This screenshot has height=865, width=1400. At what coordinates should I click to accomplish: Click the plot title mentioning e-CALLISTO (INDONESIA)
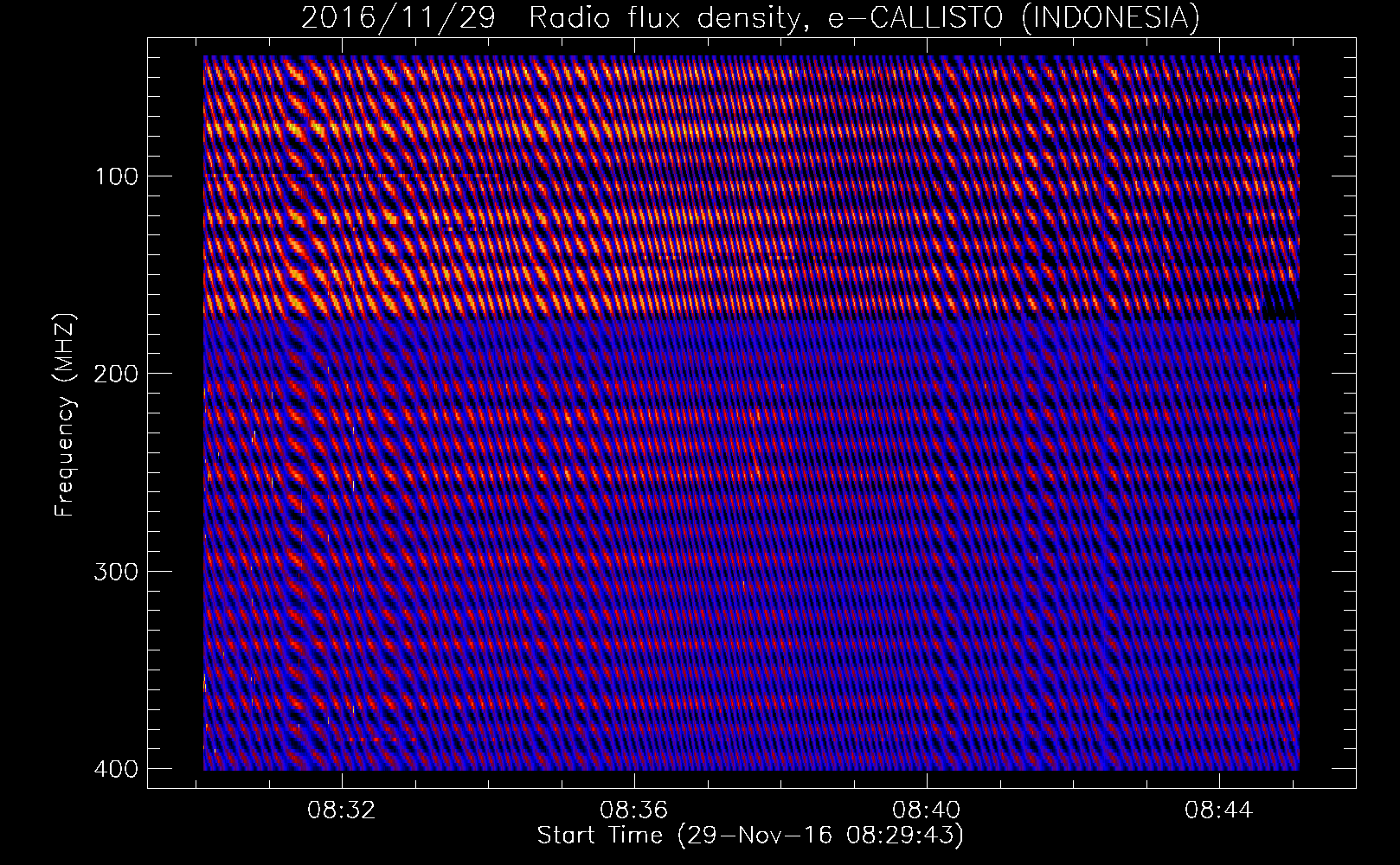point(750,17)
